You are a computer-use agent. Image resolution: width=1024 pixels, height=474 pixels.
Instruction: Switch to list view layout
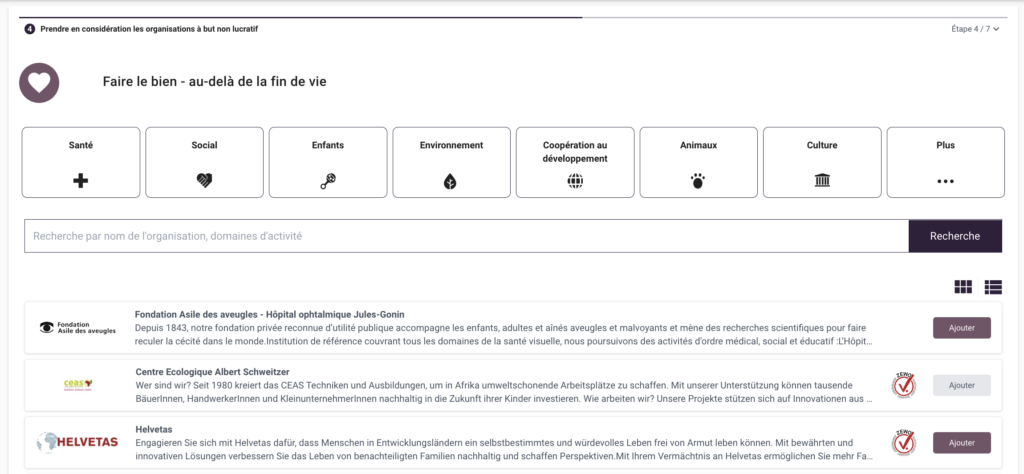(993, 287)
